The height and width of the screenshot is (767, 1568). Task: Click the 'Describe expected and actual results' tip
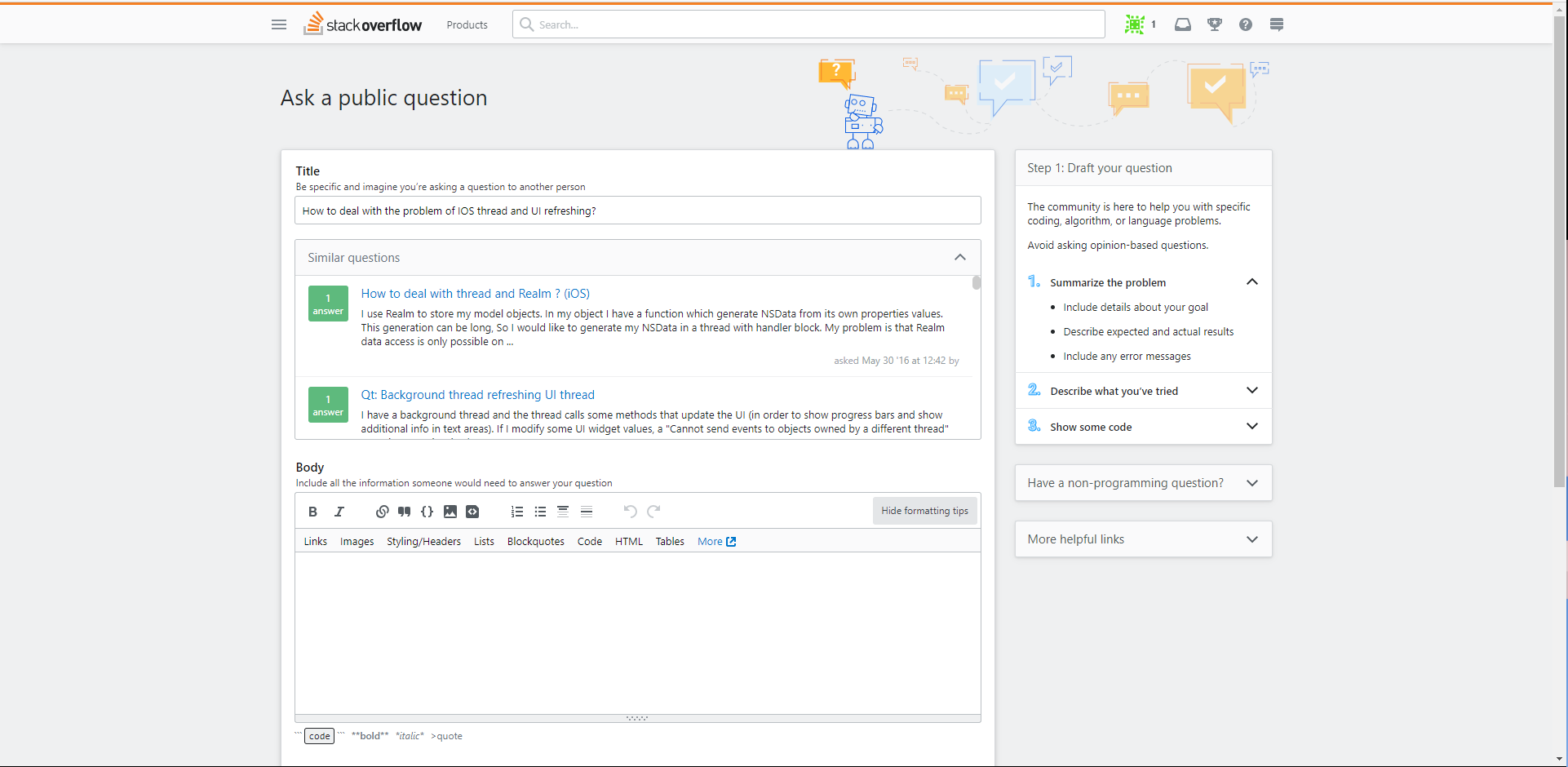[1149, 332]
